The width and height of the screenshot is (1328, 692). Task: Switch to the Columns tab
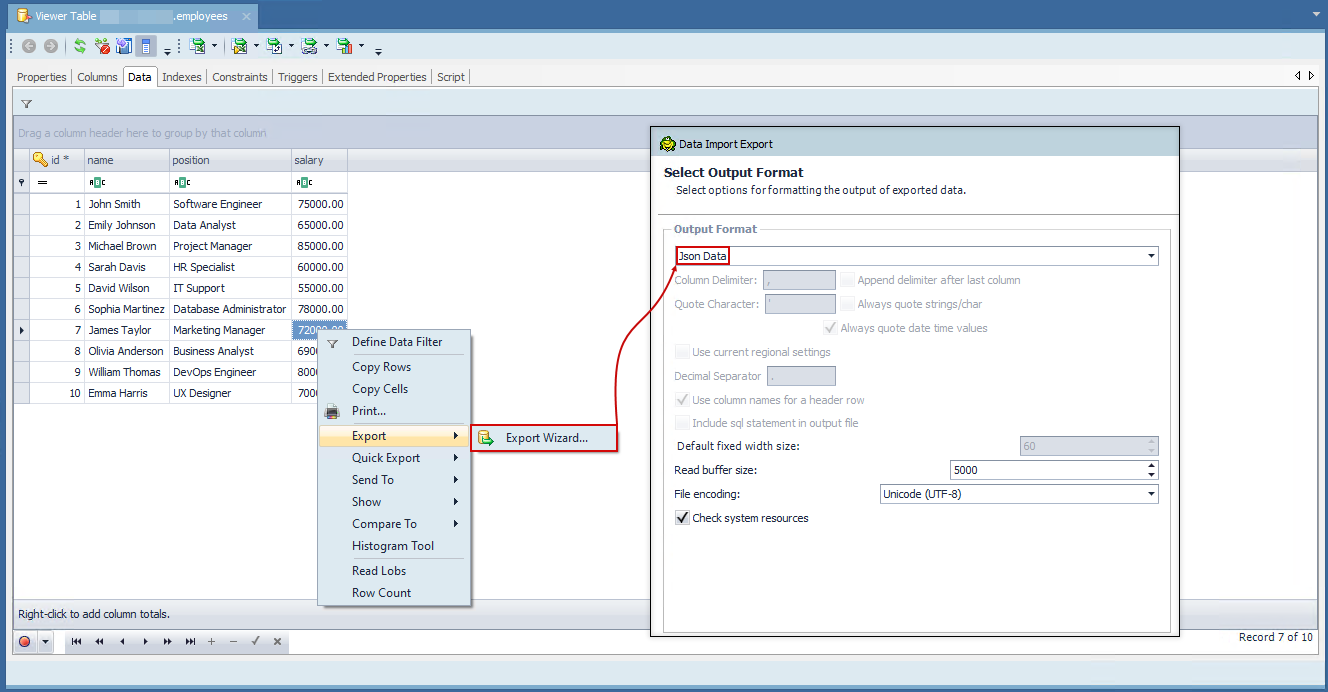pyautogui.click(x=97, y=77)
